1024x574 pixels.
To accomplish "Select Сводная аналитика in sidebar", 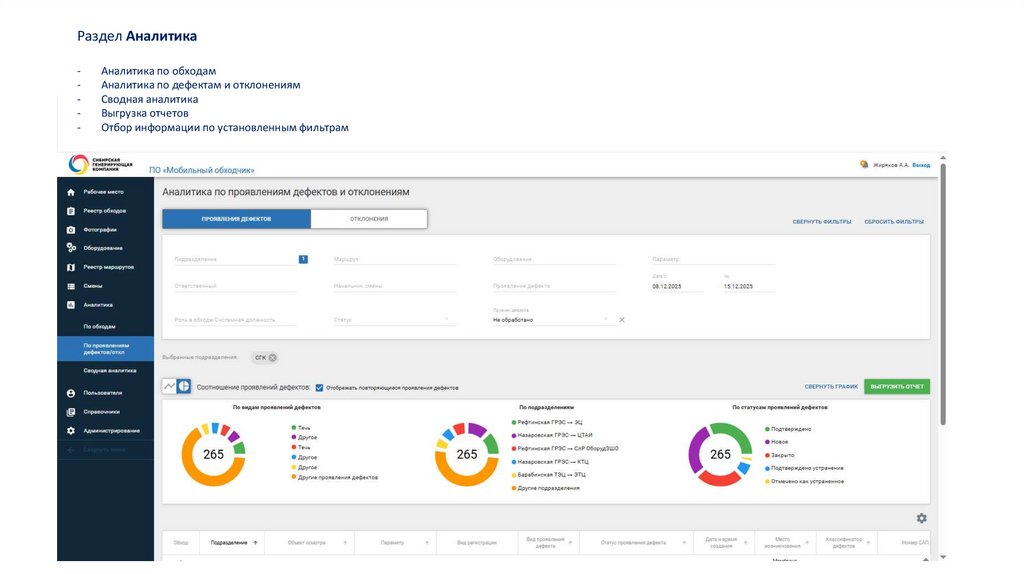I will 109,370.
